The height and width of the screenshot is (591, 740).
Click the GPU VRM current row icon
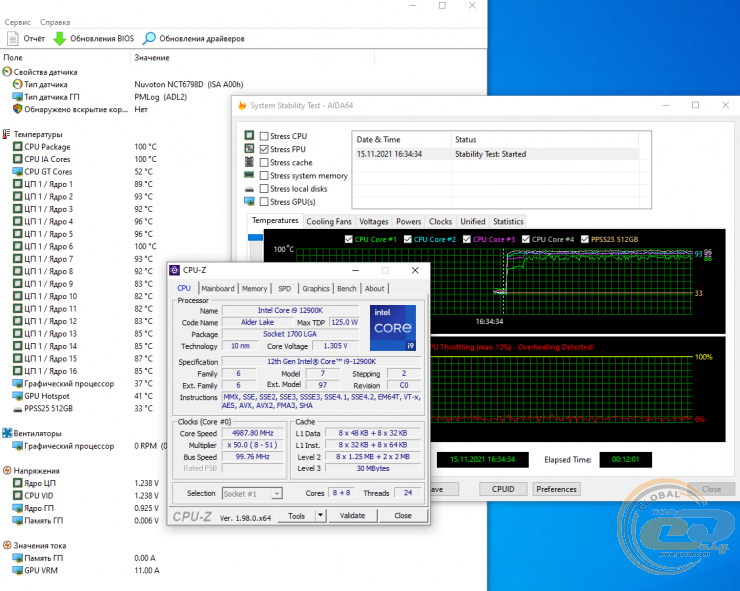coord(17,570)
